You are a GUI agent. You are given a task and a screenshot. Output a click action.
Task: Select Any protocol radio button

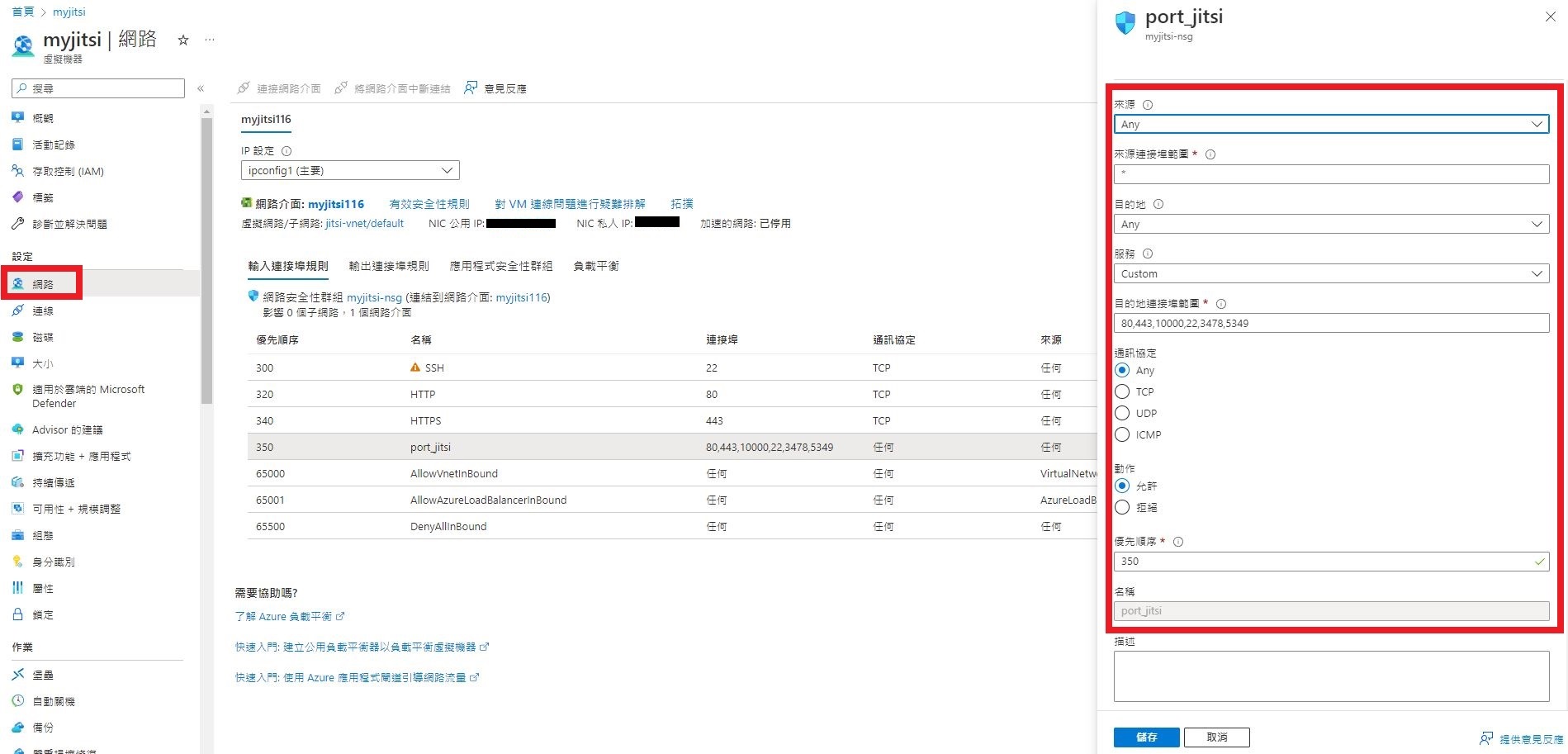click(1122, 370)
